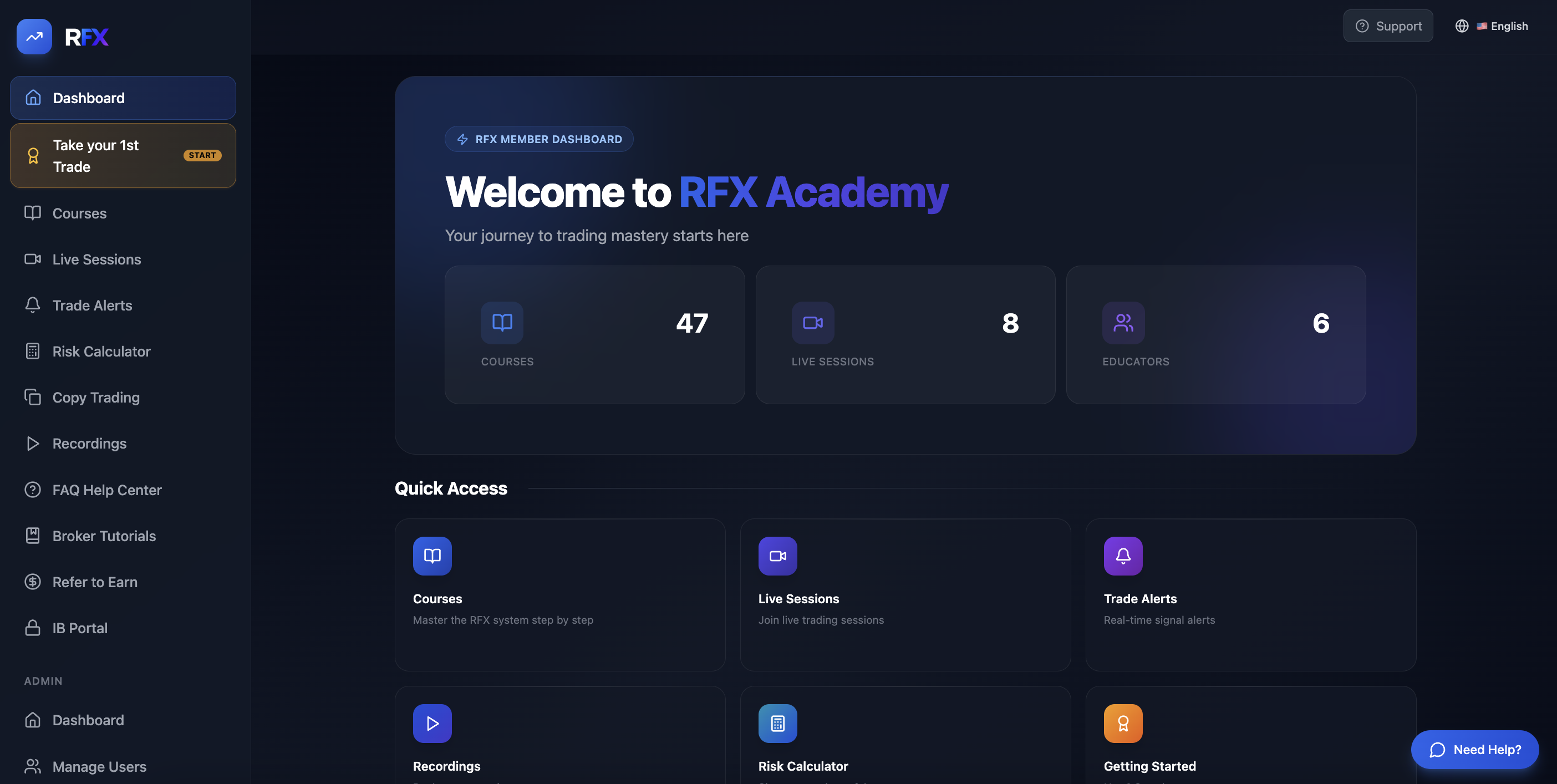This screenshot has height=784, width=1557.
Task: Open Broker Tutorials from the sidebar
Action: click(x=123, y=536)
